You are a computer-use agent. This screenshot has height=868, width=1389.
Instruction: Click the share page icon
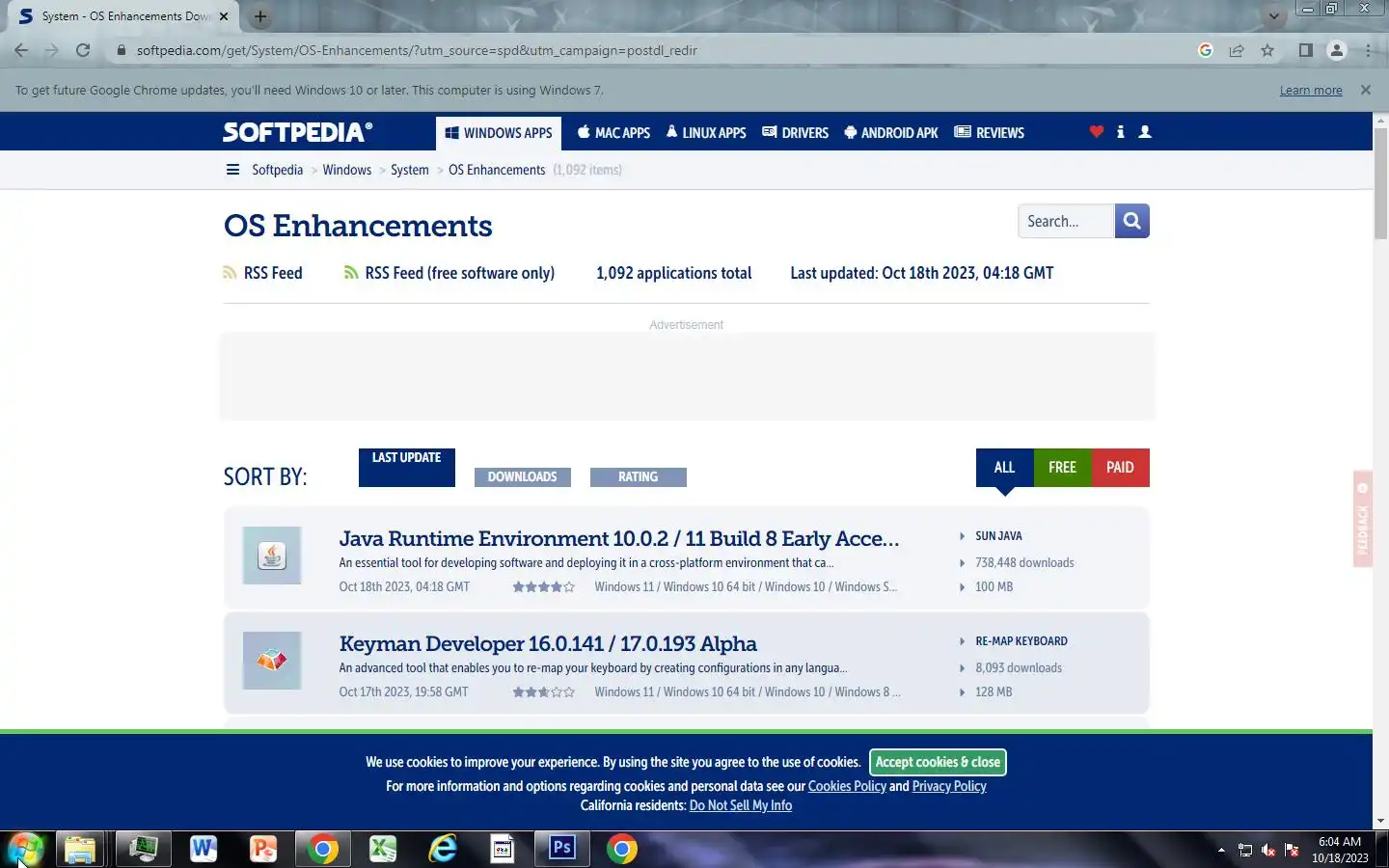[x=1237, y=50]
